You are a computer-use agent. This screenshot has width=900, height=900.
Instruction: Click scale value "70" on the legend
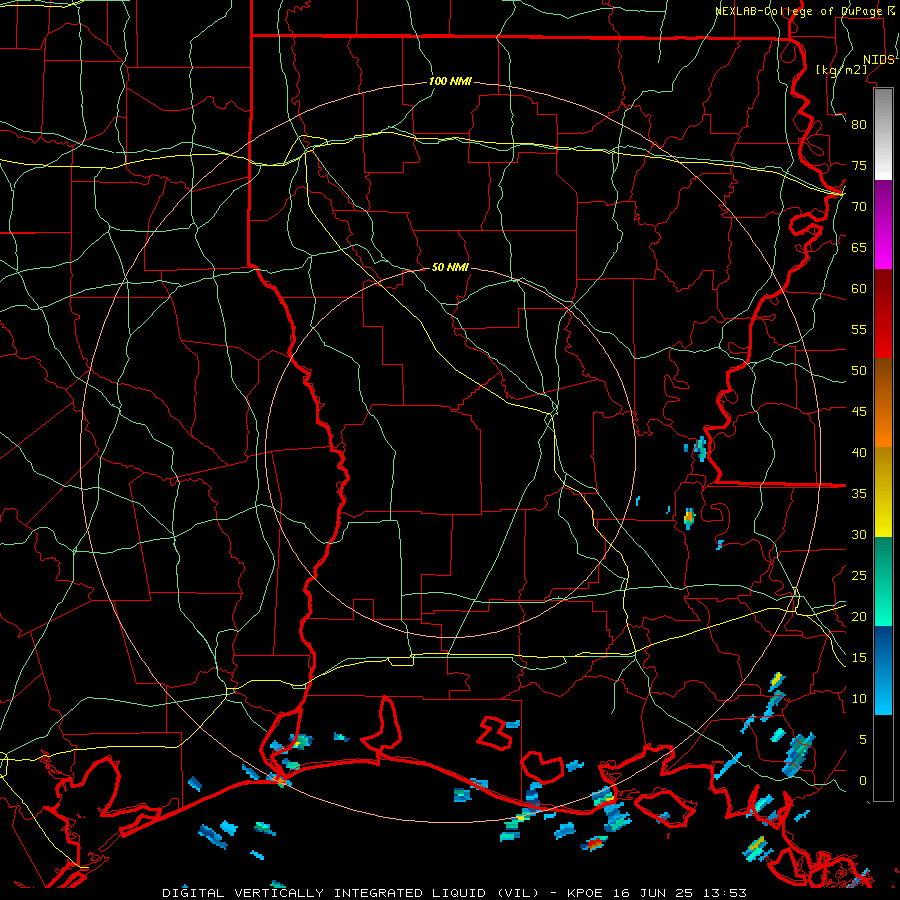pyautogui.click(x=859, y=207)
